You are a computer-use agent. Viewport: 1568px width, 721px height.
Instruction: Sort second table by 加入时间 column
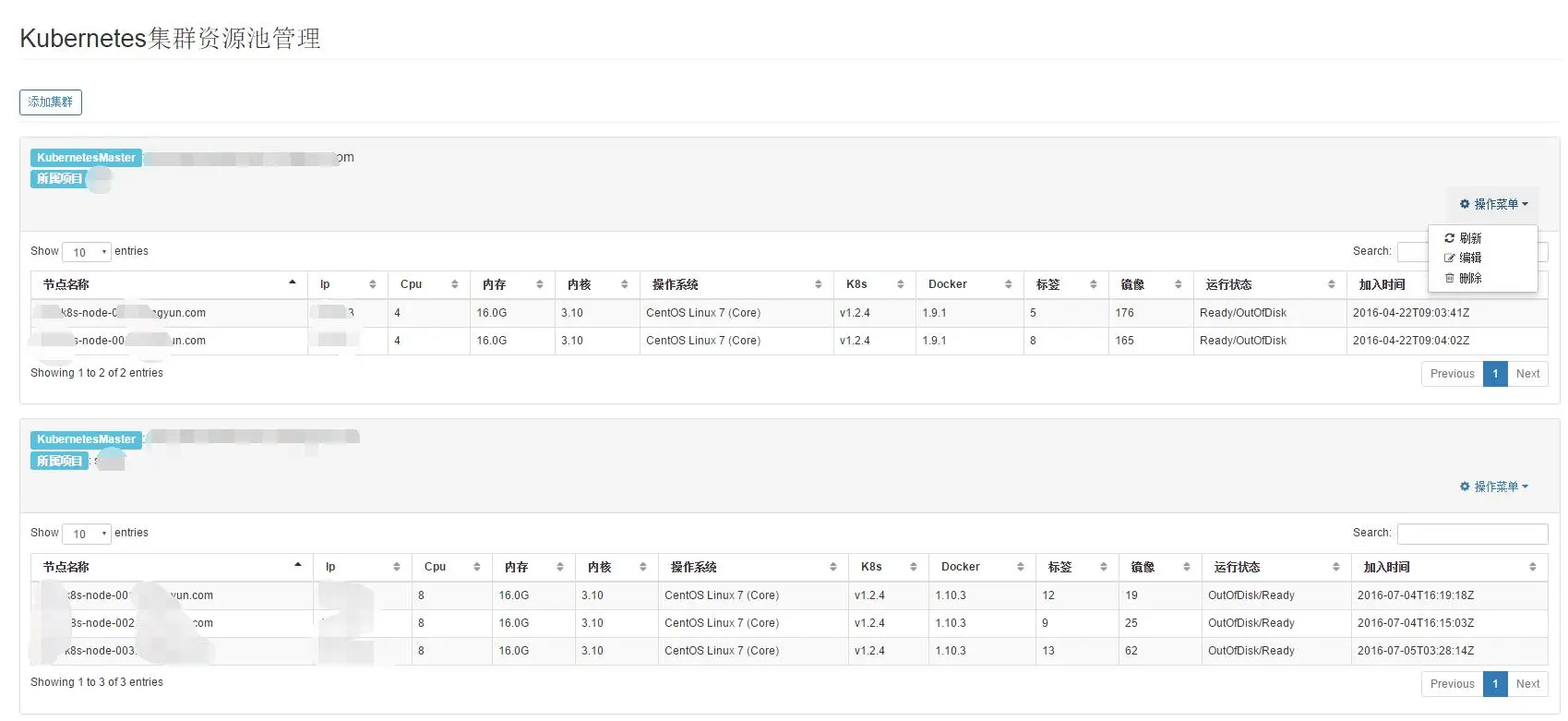point(1450,567)
